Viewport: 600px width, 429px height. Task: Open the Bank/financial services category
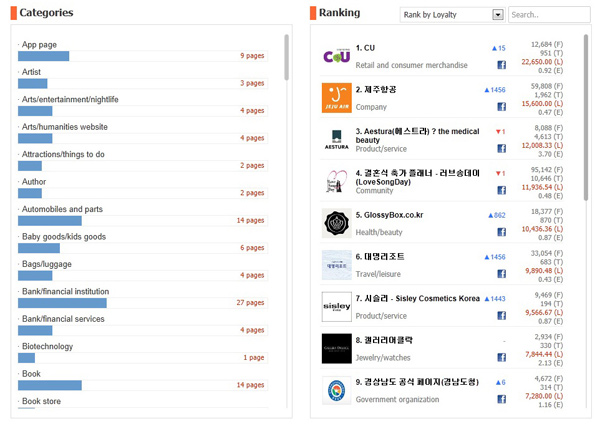click(63, 319)
